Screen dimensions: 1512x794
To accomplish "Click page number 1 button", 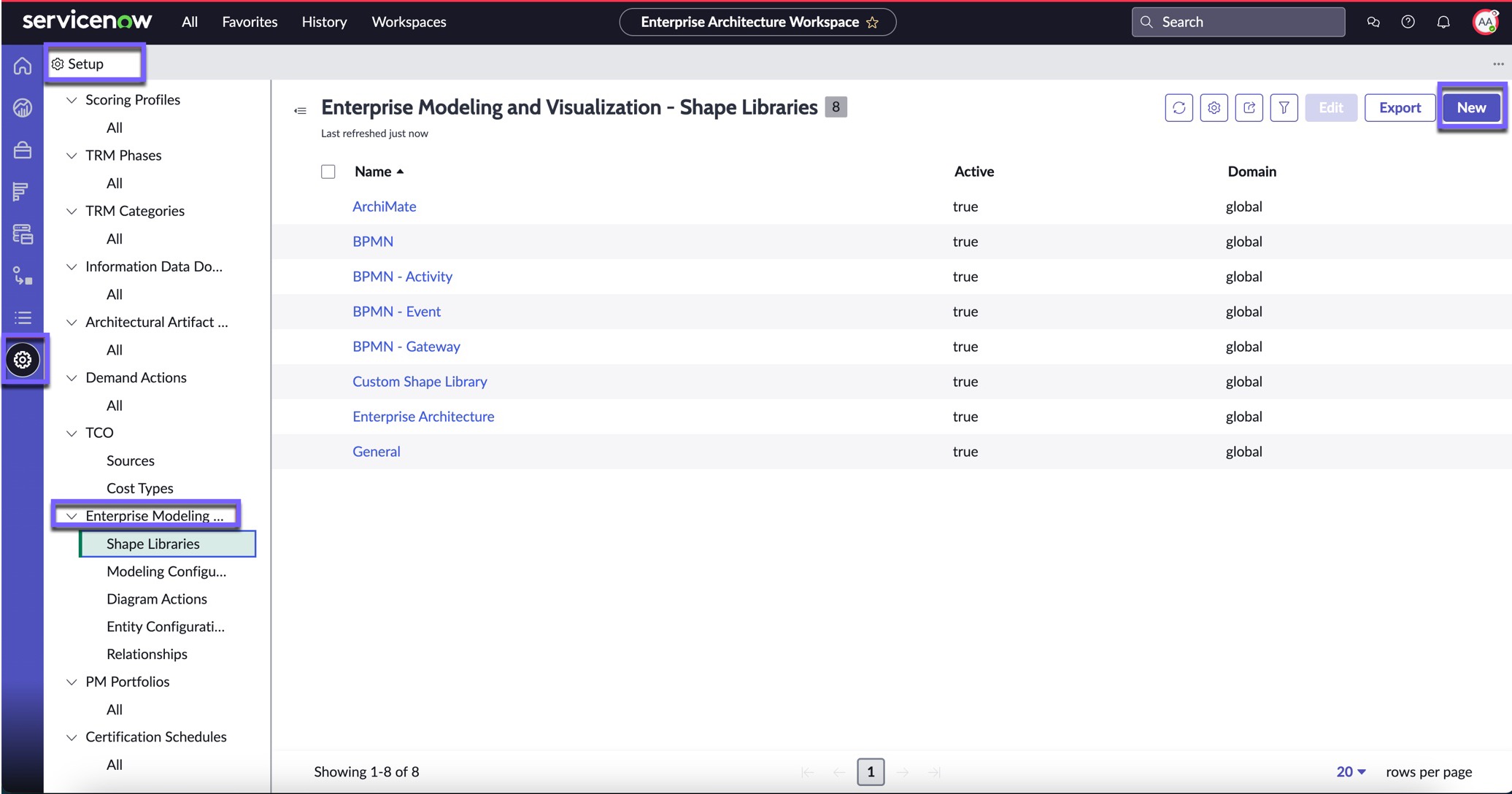I will 871,772.
